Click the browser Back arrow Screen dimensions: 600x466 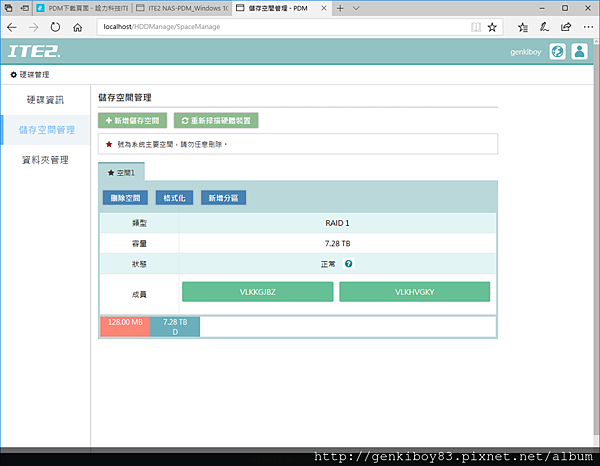coord(12,27)
